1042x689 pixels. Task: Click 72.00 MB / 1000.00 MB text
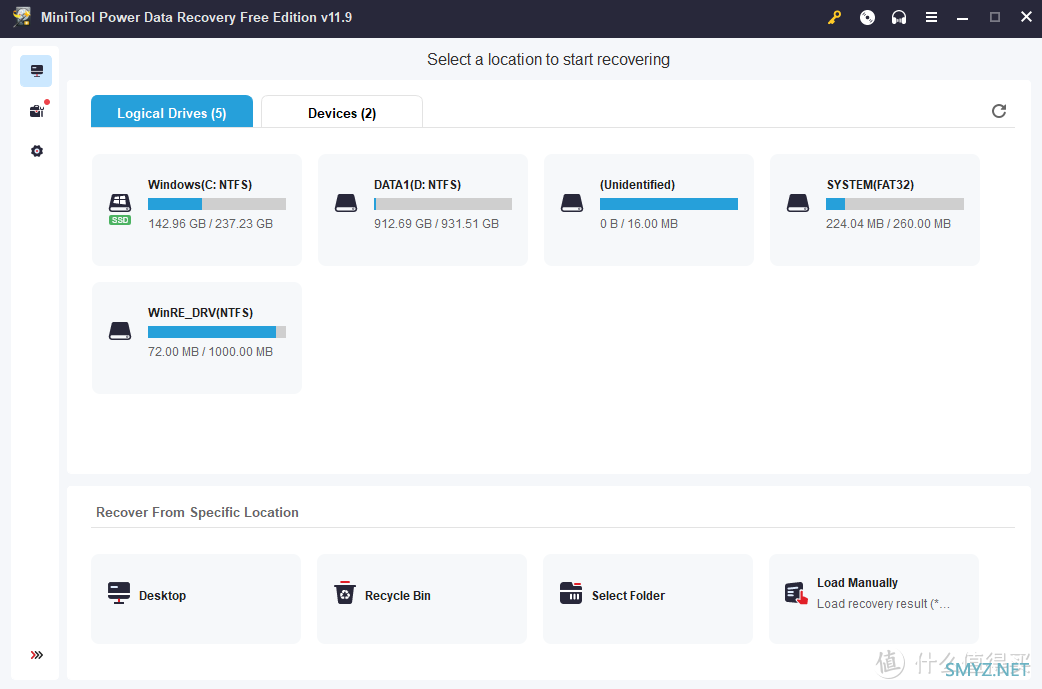point(211,351)
